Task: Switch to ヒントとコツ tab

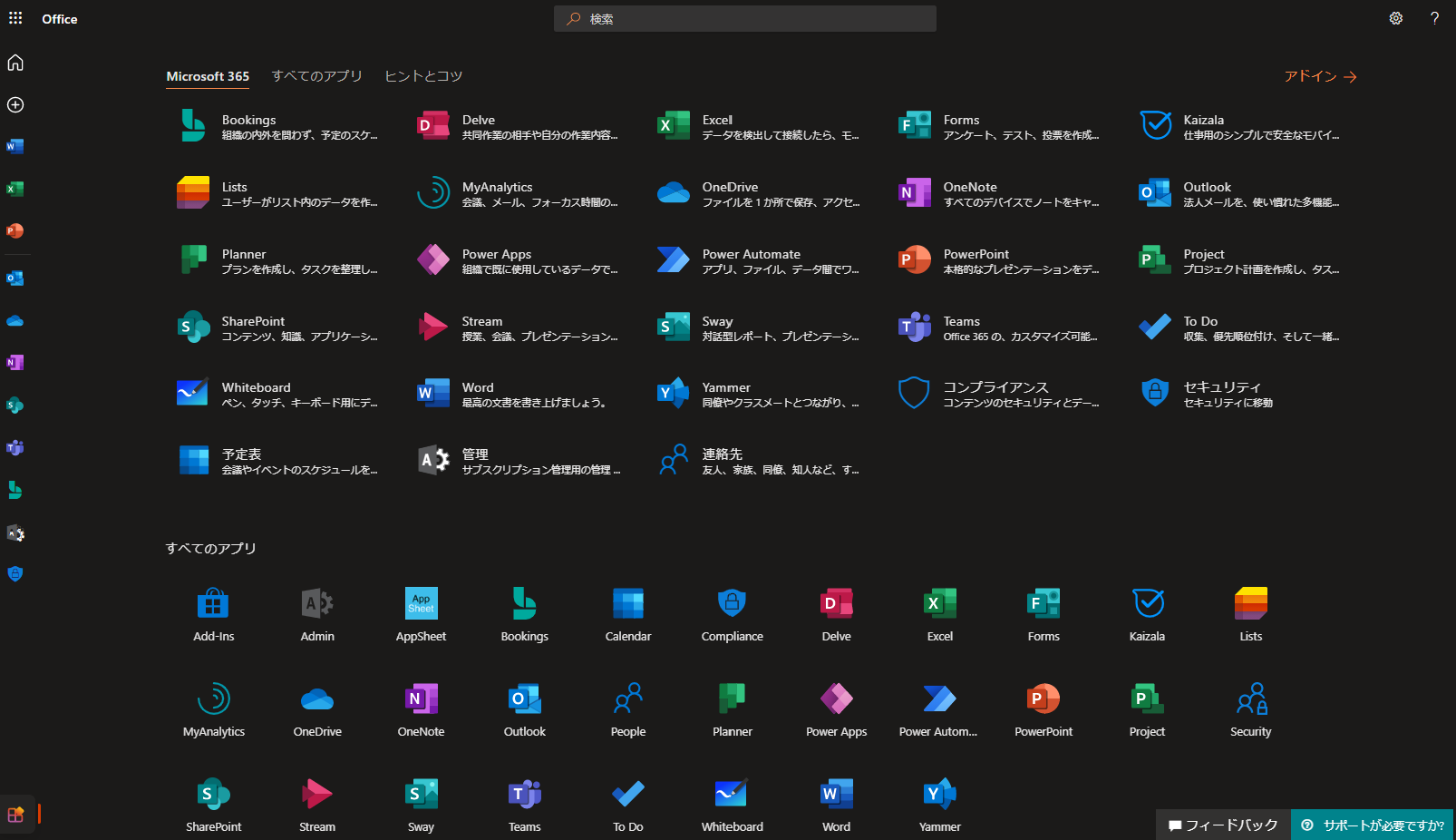Action: coord(423,76)
